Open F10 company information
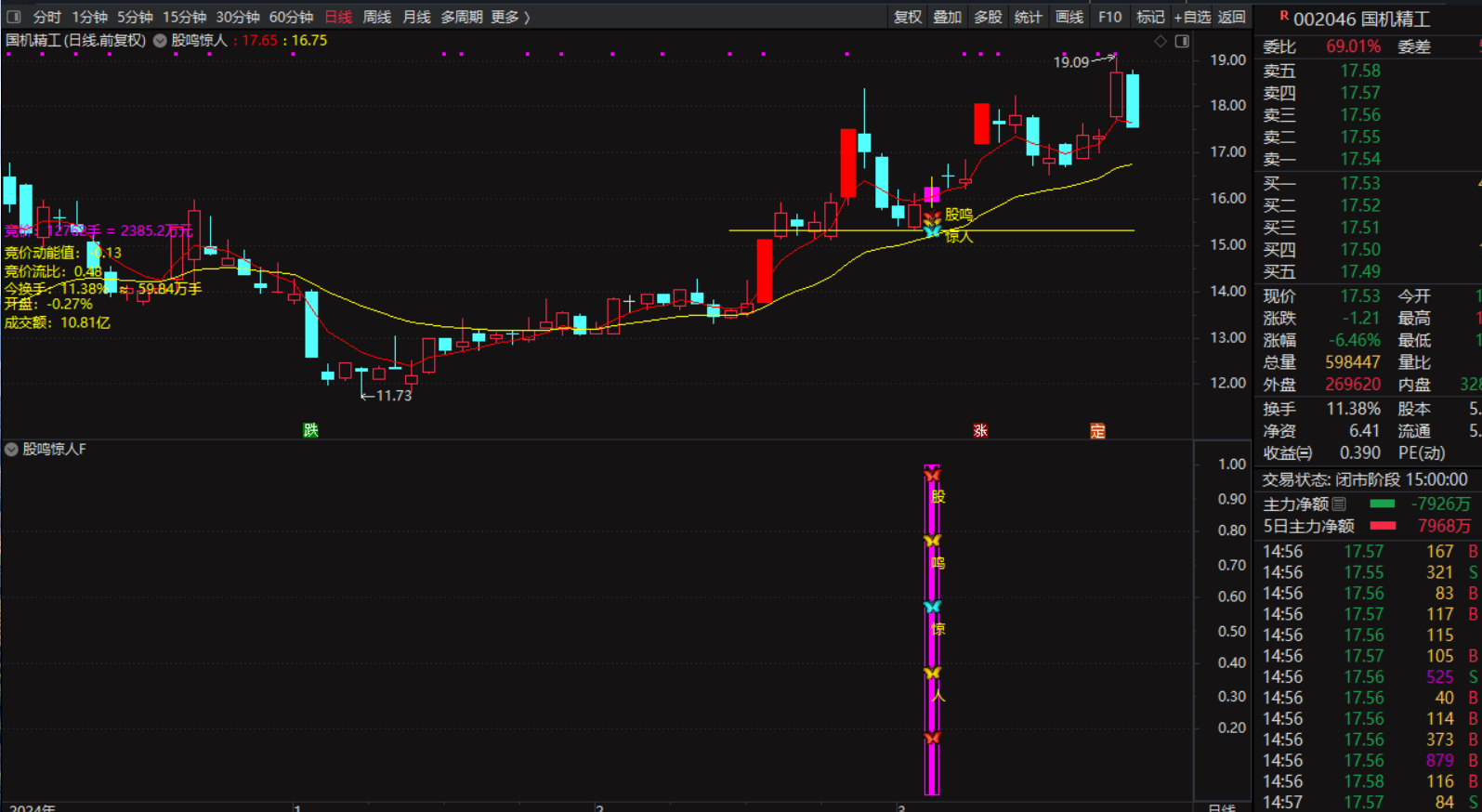1482x812 pixels. click(x=1109, y=17)
